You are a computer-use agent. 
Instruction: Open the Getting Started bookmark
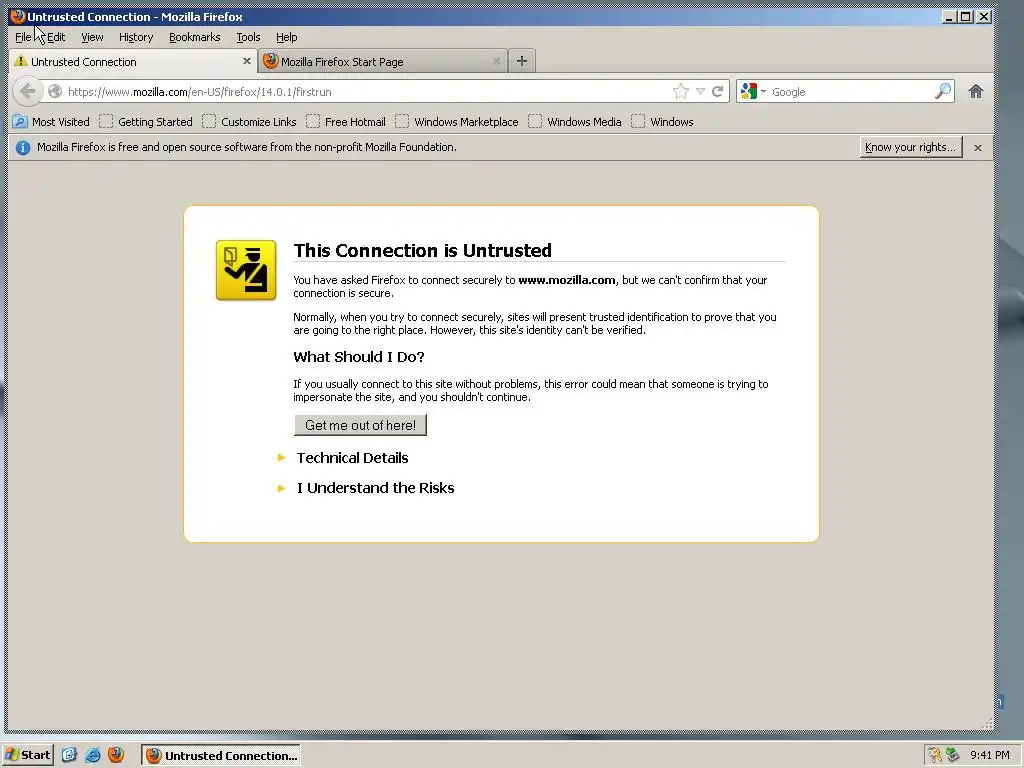[x=146, y=121]
